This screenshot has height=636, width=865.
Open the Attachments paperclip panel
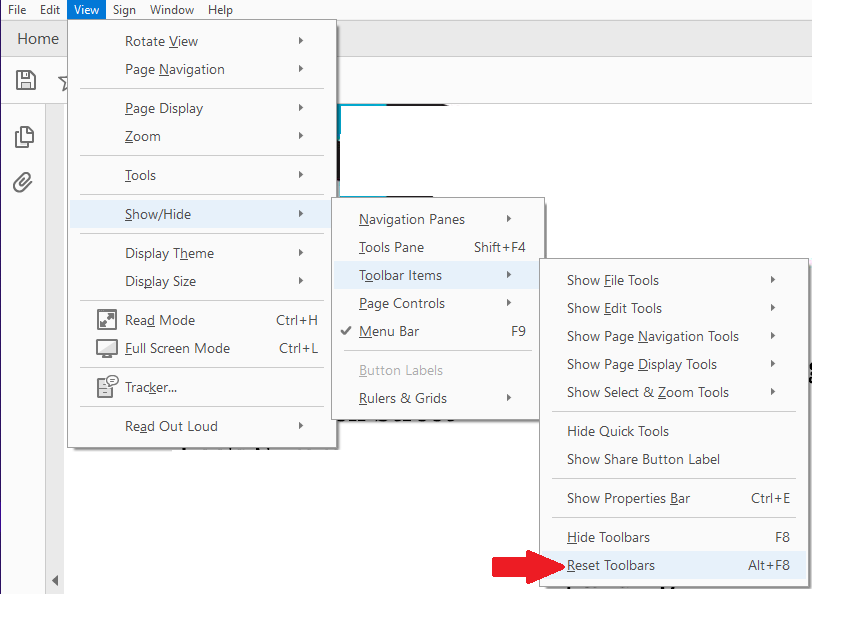(x=22, y=182)
